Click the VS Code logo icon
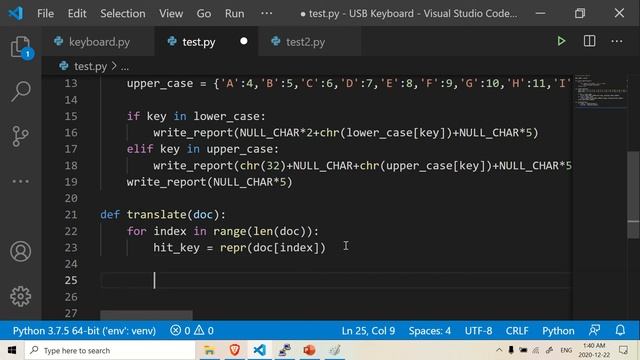The height and width of the screenshot is (360, 640). [x=16, y=13]
